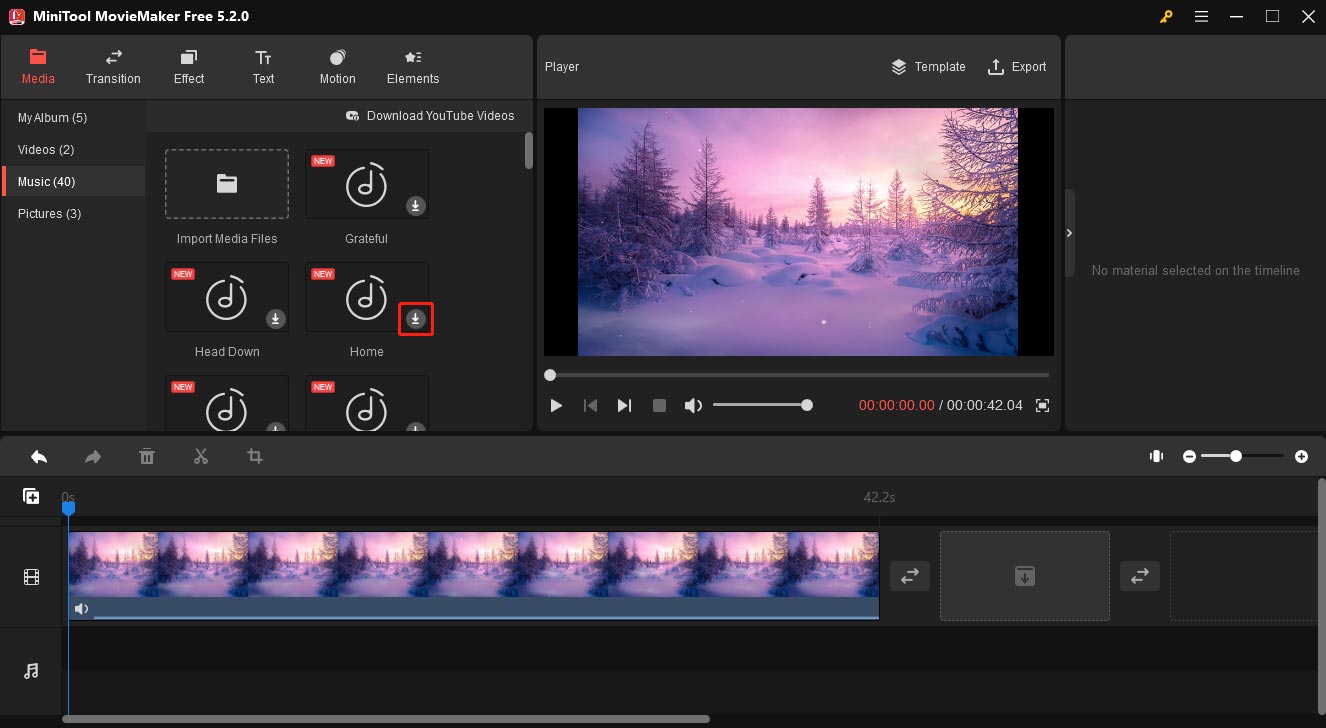Click the Redo arrow
Image resolution: width=1326 pixels, height=728 pixels.
[x=93, y=456]
